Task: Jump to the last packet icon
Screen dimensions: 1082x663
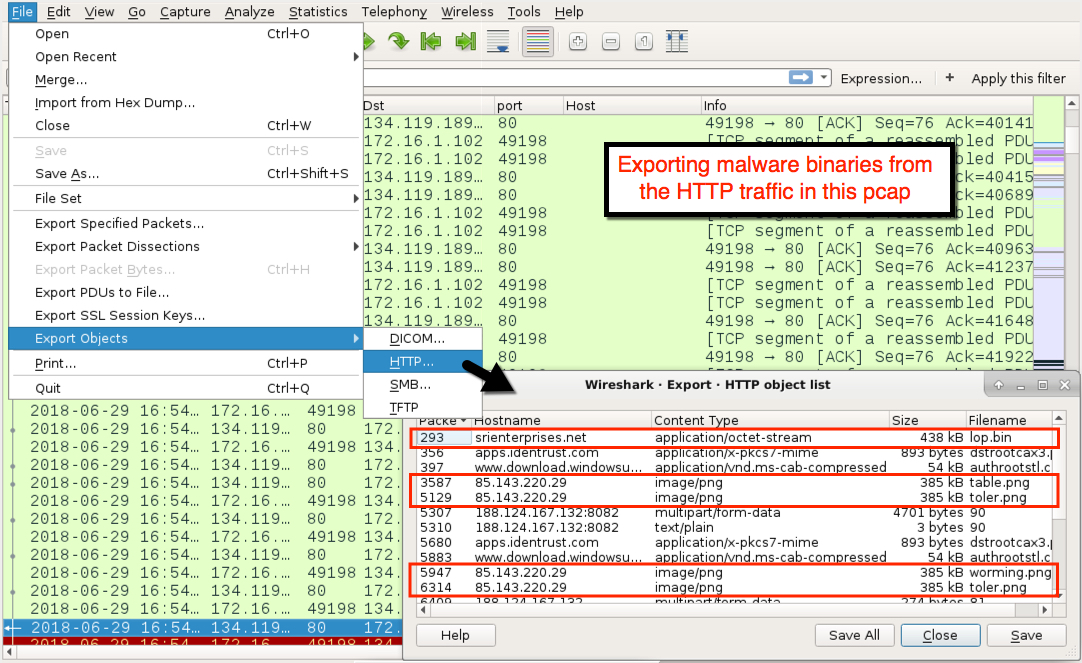Action: [x=465, y=41]
